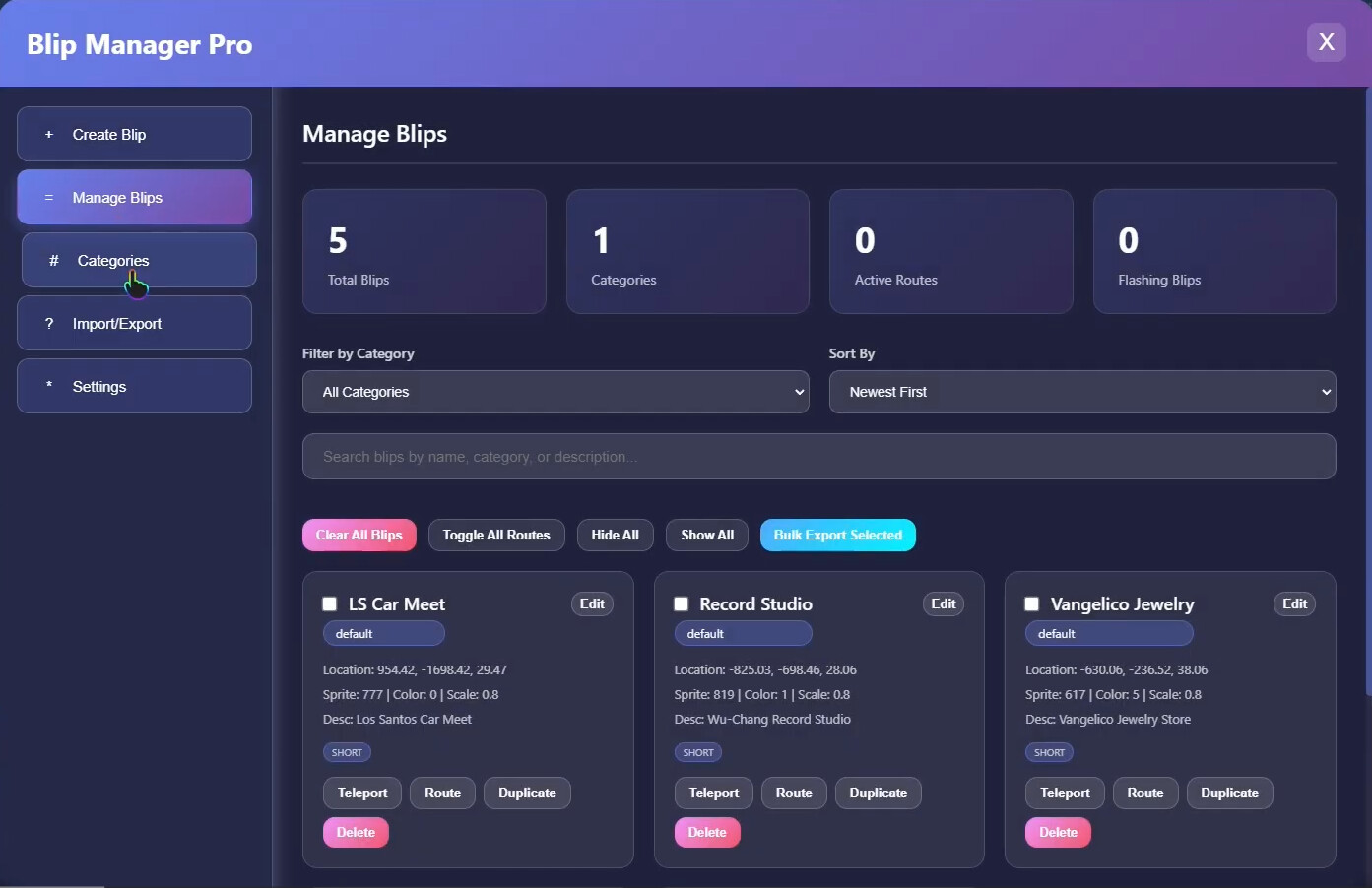The image size is (1372, 888).
Task: Click Toggle All Routes
Action: coord(496,535)
